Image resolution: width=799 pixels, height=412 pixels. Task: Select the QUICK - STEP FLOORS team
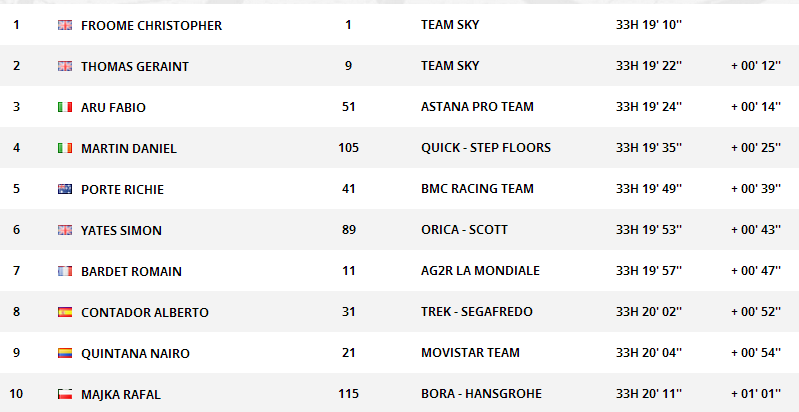486,148
